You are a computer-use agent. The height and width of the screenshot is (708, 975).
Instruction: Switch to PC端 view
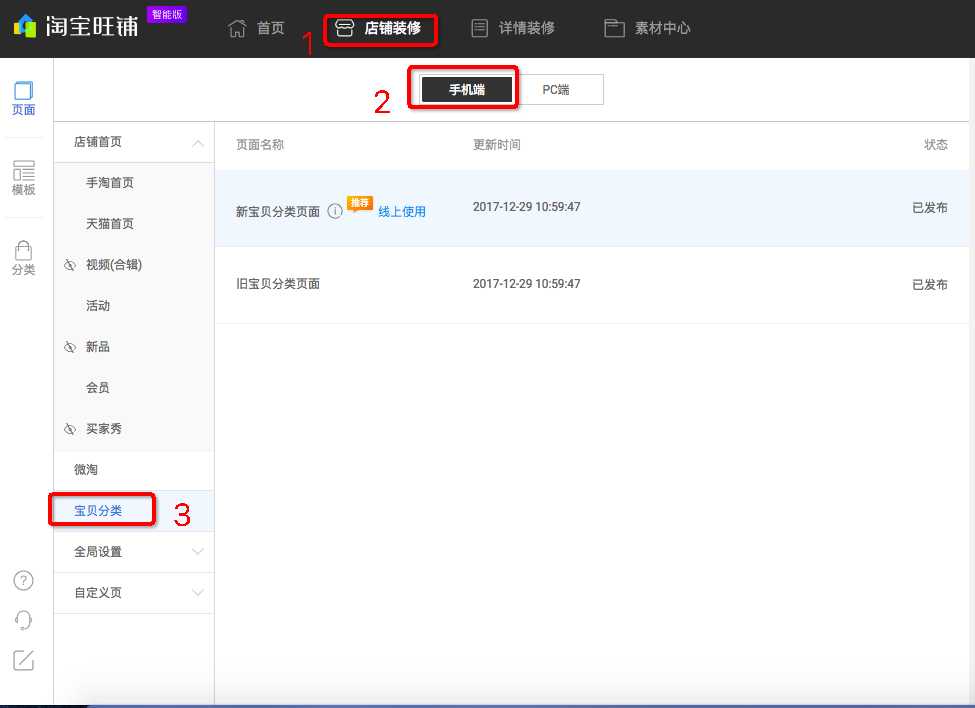tap(556, 90)
